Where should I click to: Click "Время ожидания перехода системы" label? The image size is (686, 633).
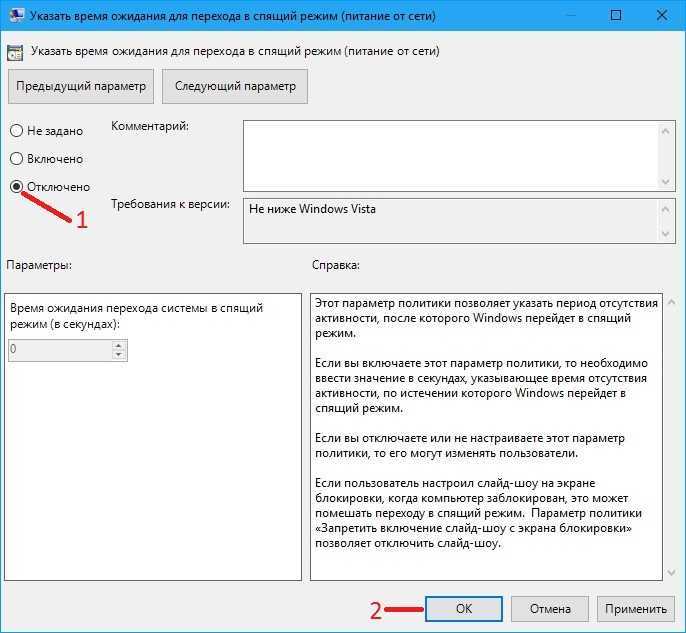[x=136, y=316]
